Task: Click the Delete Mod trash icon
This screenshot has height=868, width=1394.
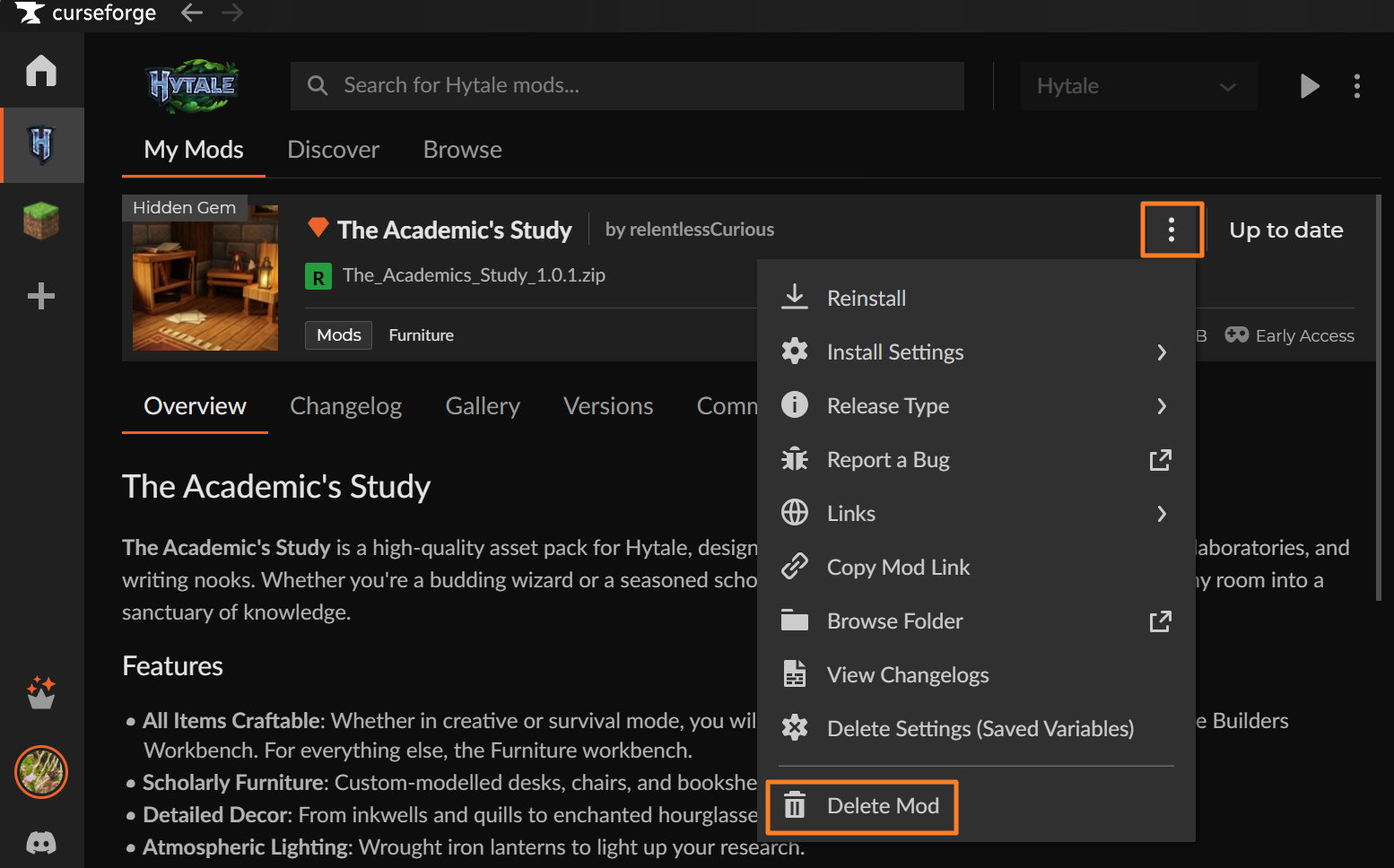Action: point(795,805)
